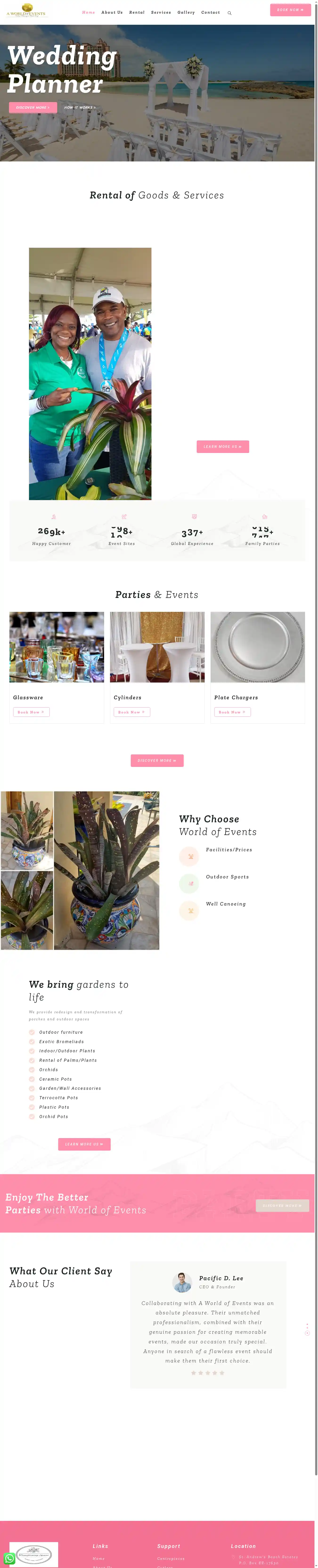Select the Well Canoeing feature icon
This screenshot has height=1568, width=318.
189,911
